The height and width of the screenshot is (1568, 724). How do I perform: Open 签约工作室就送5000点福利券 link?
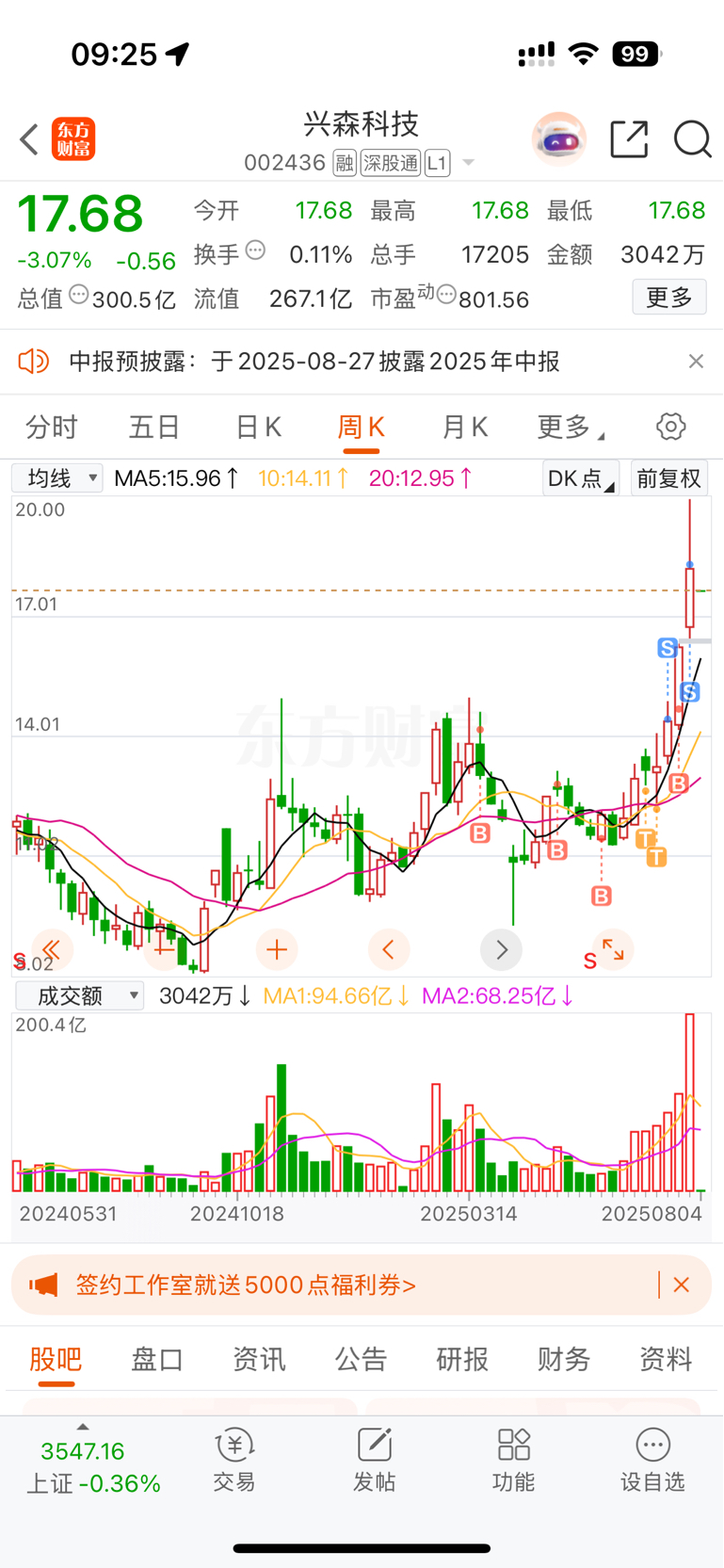point(246,1285)
